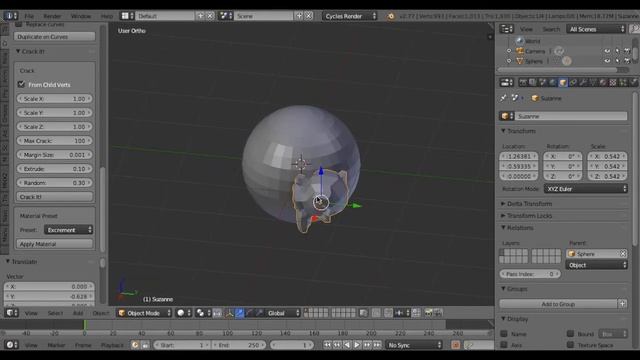The image size is (640, 360).
Task: Open the Properties editor type selector
Action: pyautogui.click(x=507, y=82)
